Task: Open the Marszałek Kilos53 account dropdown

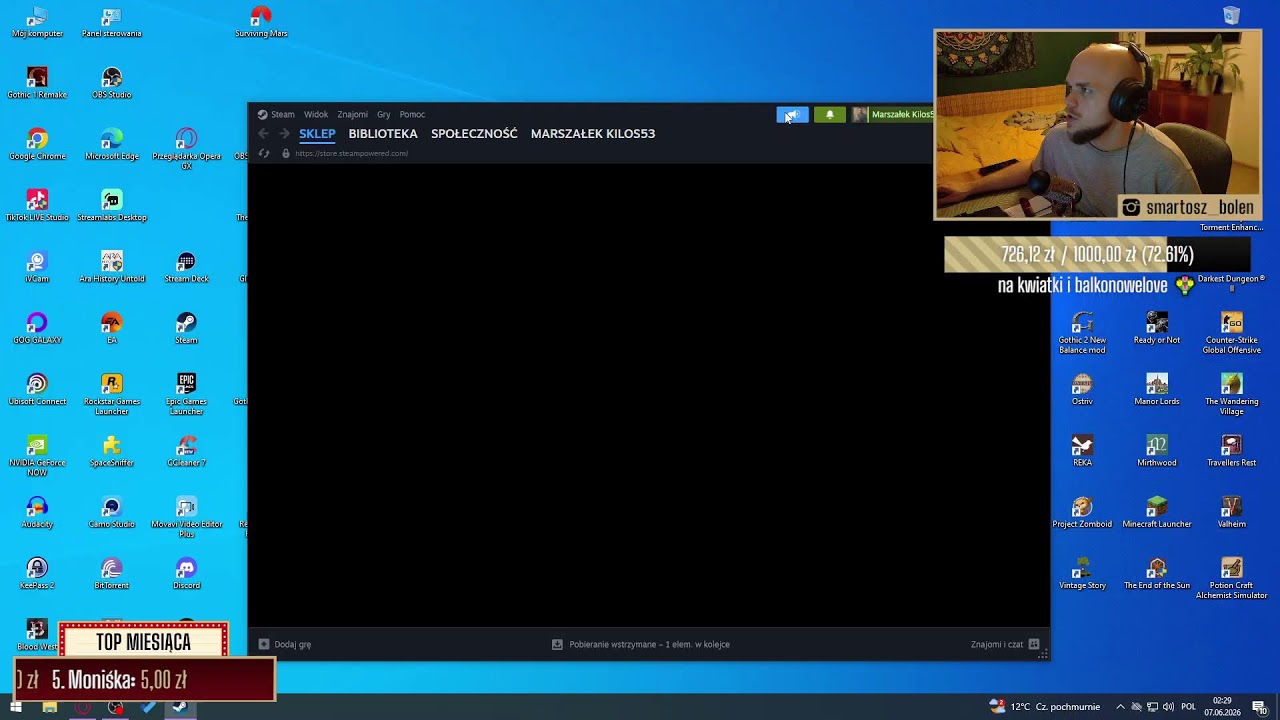Action: 893,115
